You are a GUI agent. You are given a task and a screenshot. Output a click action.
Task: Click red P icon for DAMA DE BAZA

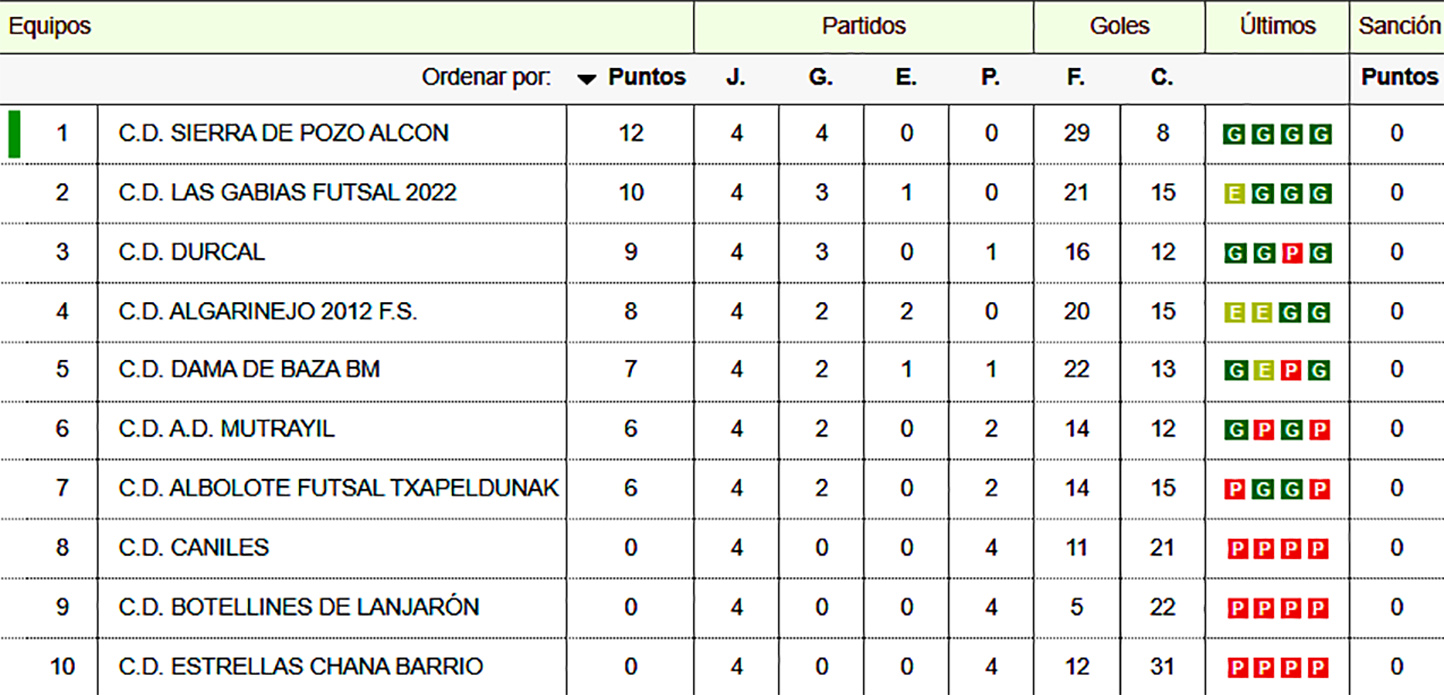[x=1292, y=372]
